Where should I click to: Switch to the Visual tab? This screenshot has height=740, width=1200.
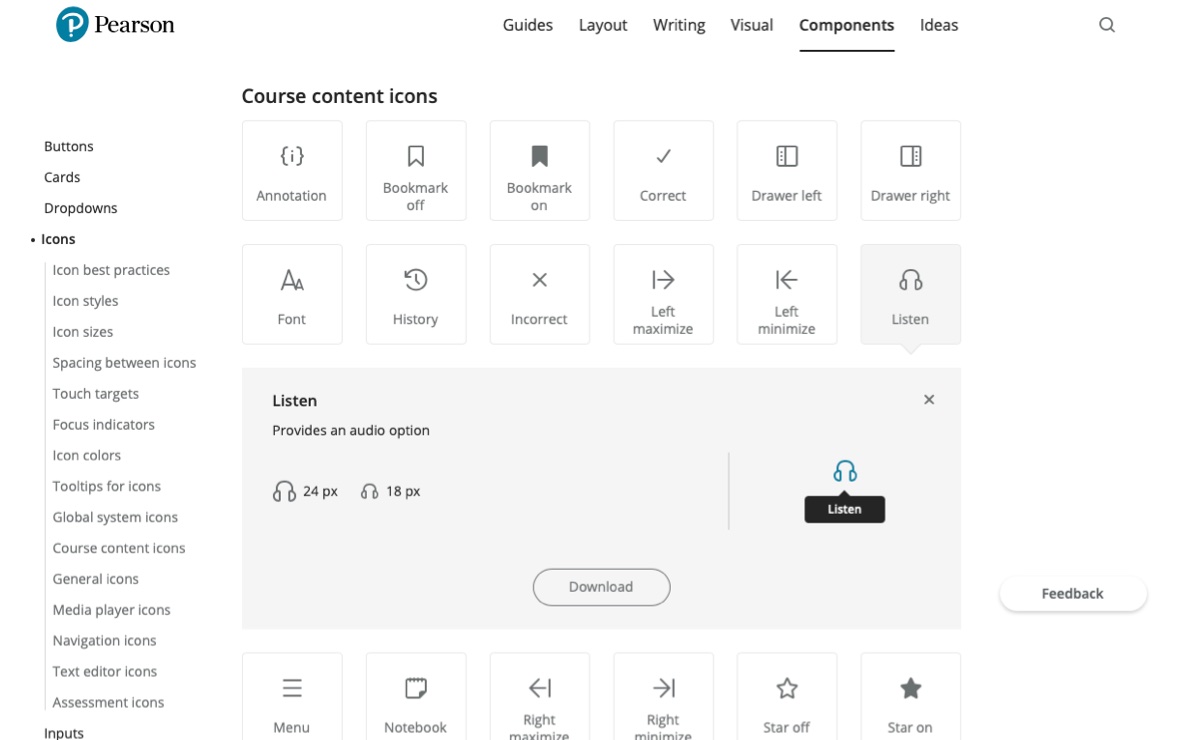752,25
